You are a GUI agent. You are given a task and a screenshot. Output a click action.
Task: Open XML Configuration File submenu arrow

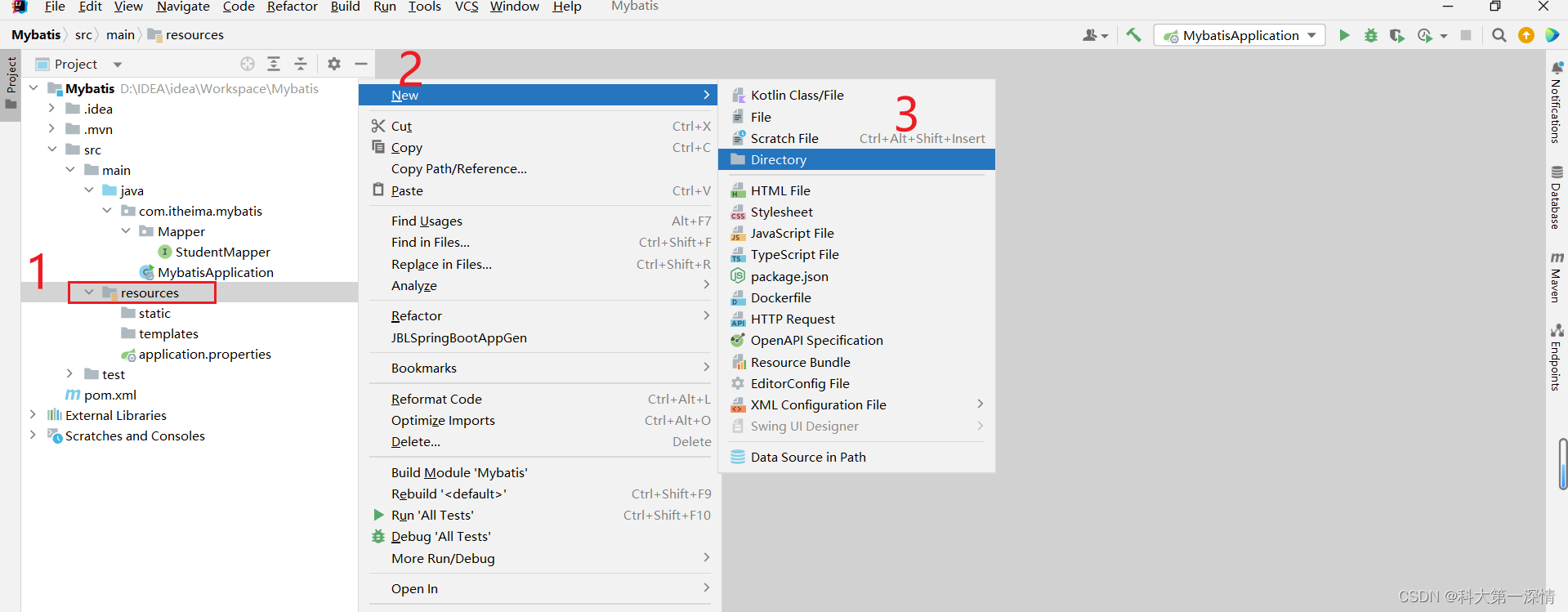click(x=981, y=404)
